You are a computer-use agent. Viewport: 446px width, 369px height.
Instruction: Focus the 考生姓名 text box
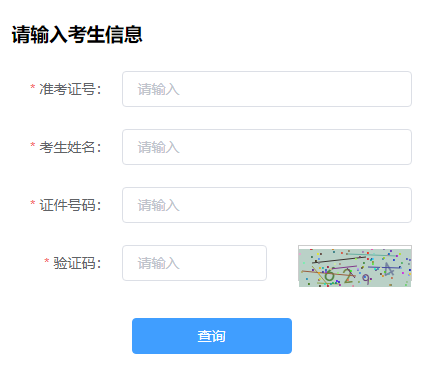pos(267,147)
